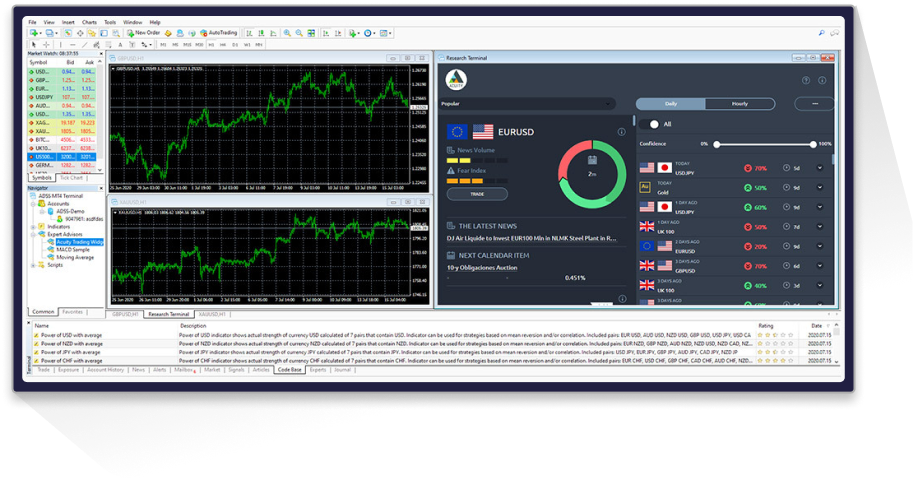Click the Acuity logo in Research Terminal
This screenshot has height=480, width=913.
click(x=456, y=79)
